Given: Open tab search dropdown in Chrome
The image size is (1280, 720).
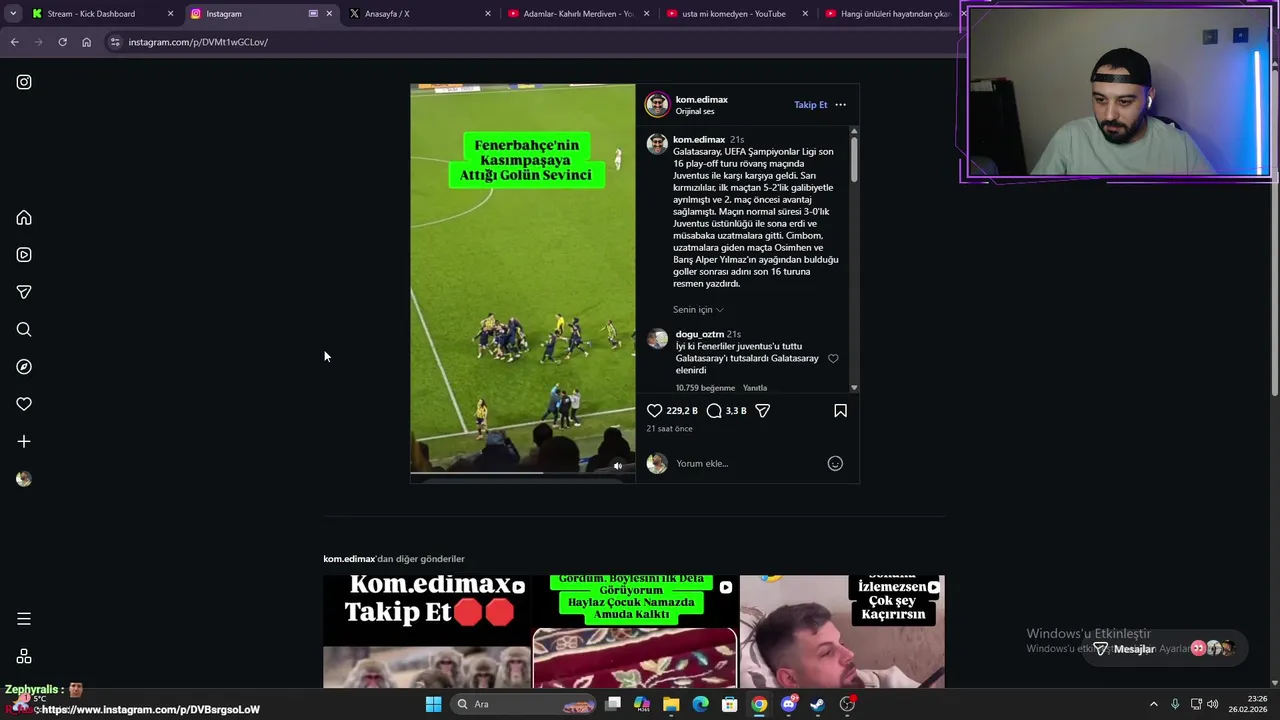Looking at the screenshot, I should pyautogui.click(x=13, y=14).
